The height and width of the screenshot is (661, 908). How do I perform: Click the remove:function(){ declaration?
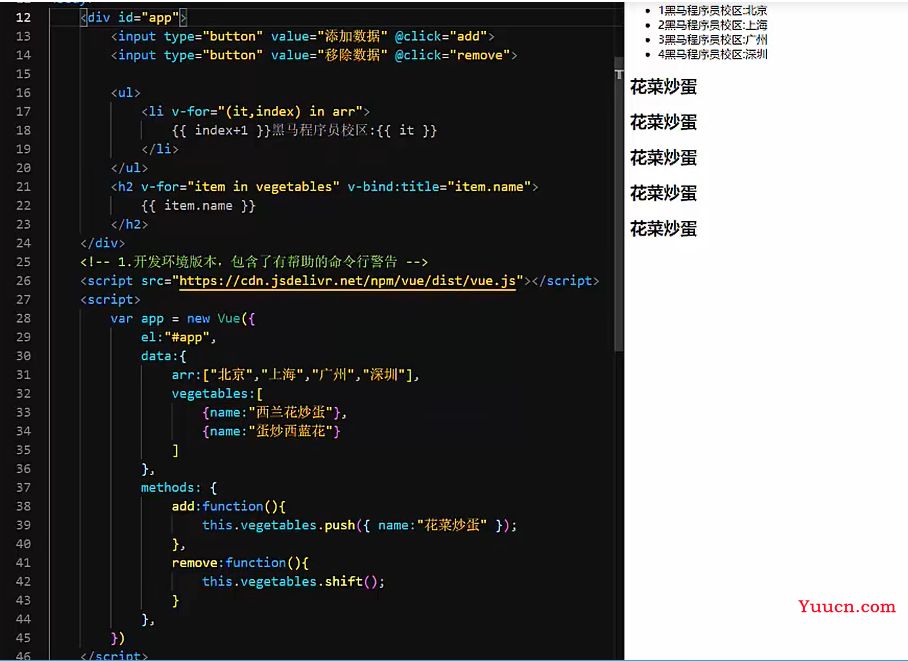coord(240,563)
